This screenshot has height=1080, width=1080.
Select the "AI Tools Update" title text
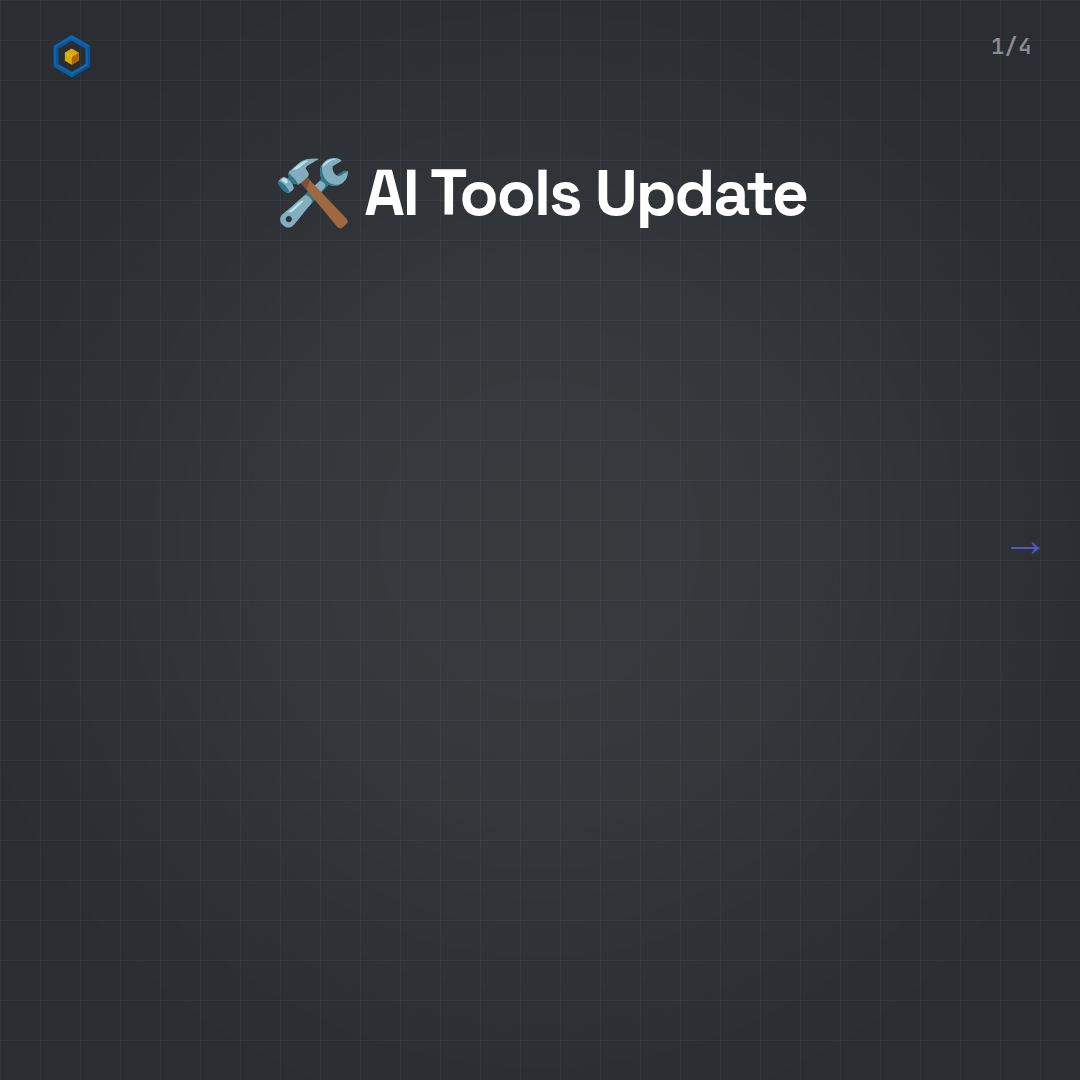585,194
